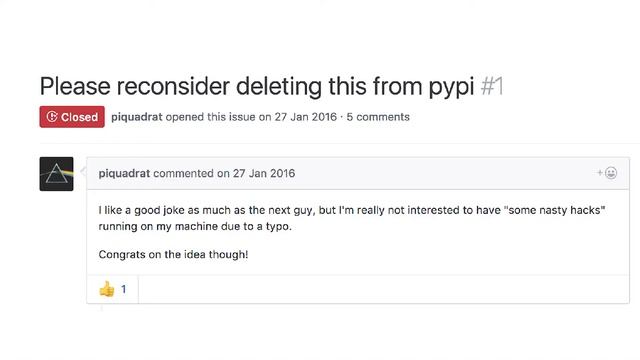Image resolution: width=640 pixels, height=360 pixels.
Task: Open piquadrat author link in comment header
Action: [124, 173]
